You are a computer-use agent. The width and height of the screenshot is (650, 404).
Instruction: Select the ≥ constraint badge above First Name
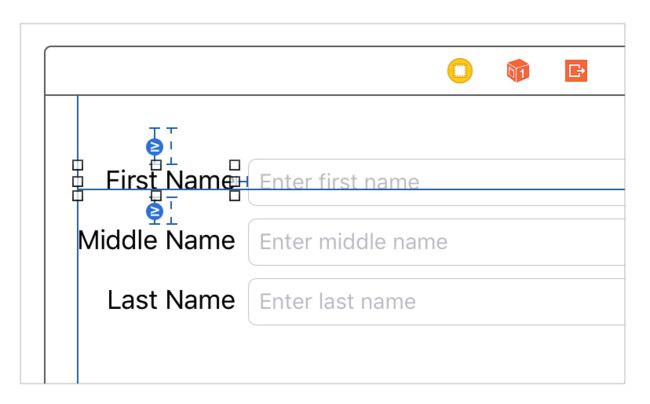(x=155, y=147)
